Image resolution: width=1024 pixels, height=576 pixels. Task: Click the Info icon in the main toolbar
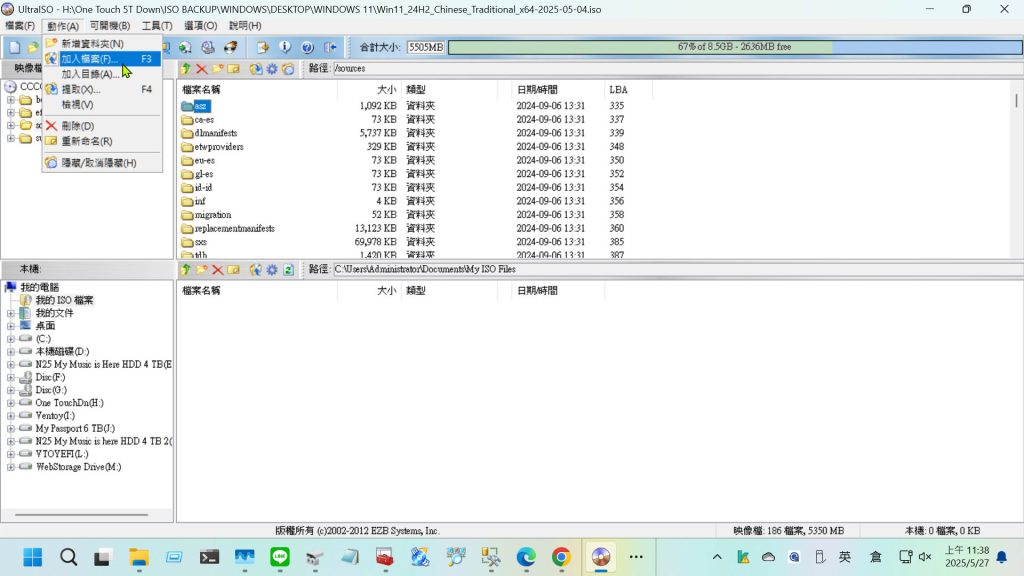[x=285, y=47]
